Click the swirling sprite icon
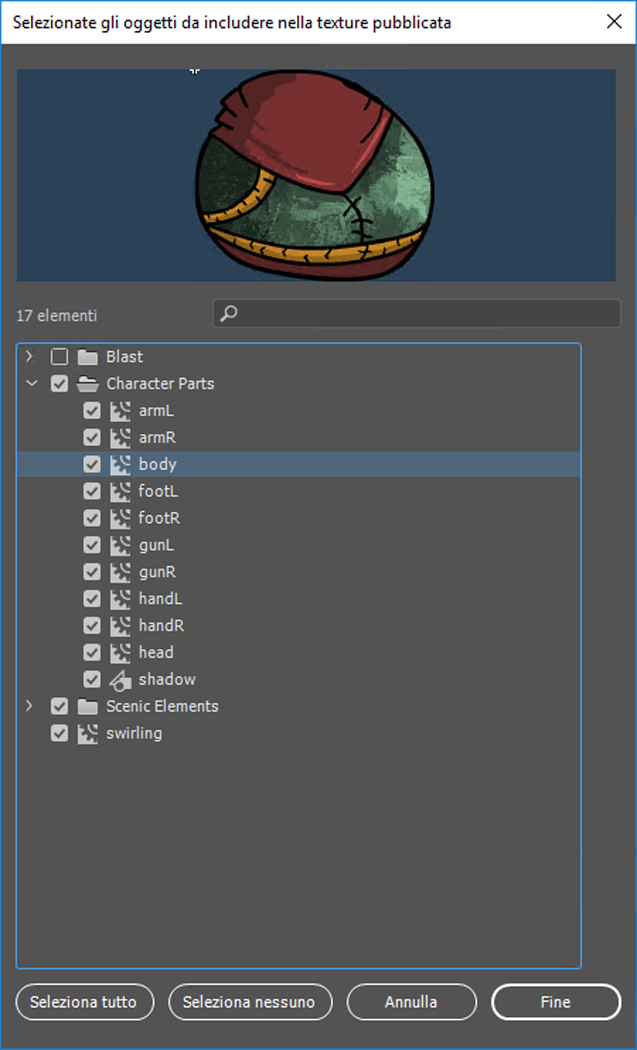The height and width of the screenshot is (1050, 637). (88, 733)
